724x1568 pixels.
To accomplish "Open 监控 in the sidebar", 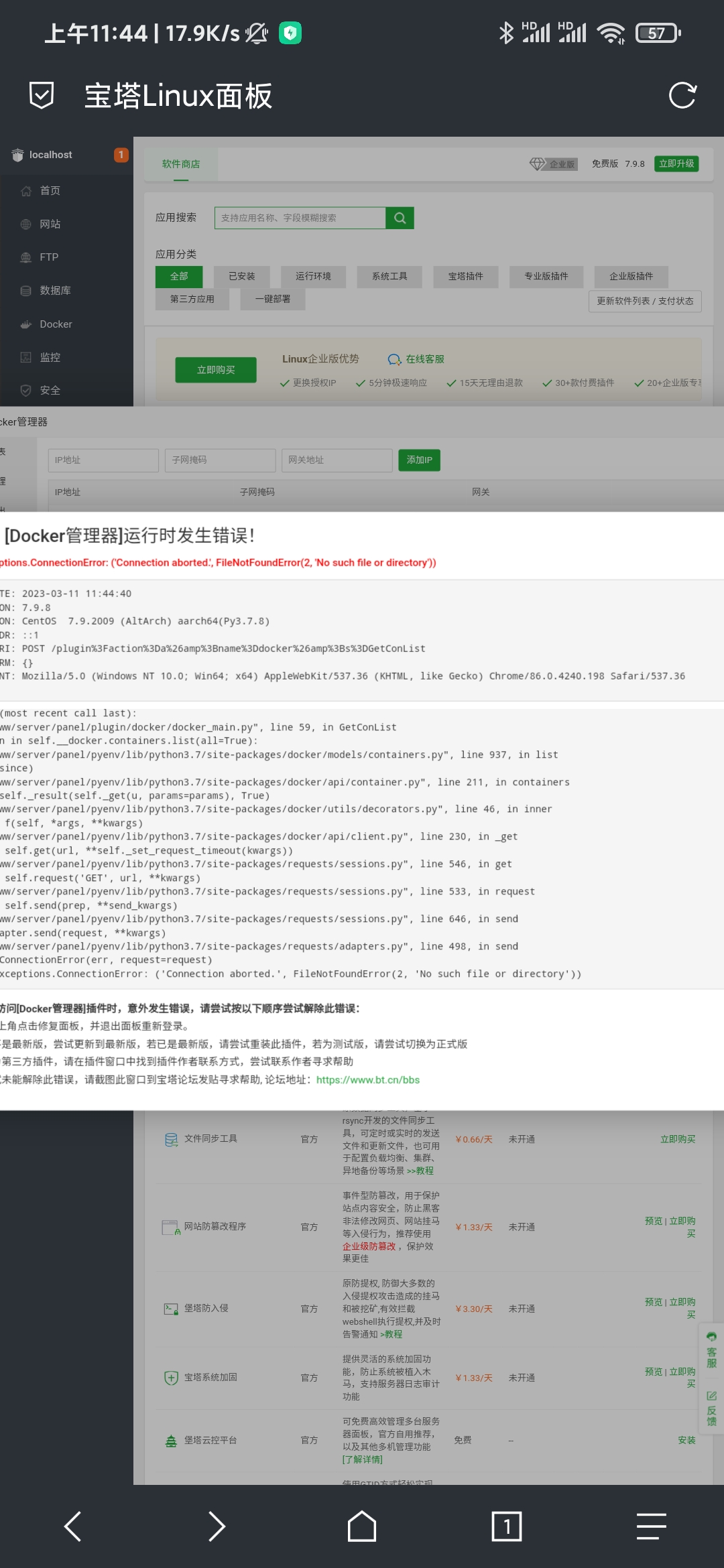I will (x=50, y=357).
